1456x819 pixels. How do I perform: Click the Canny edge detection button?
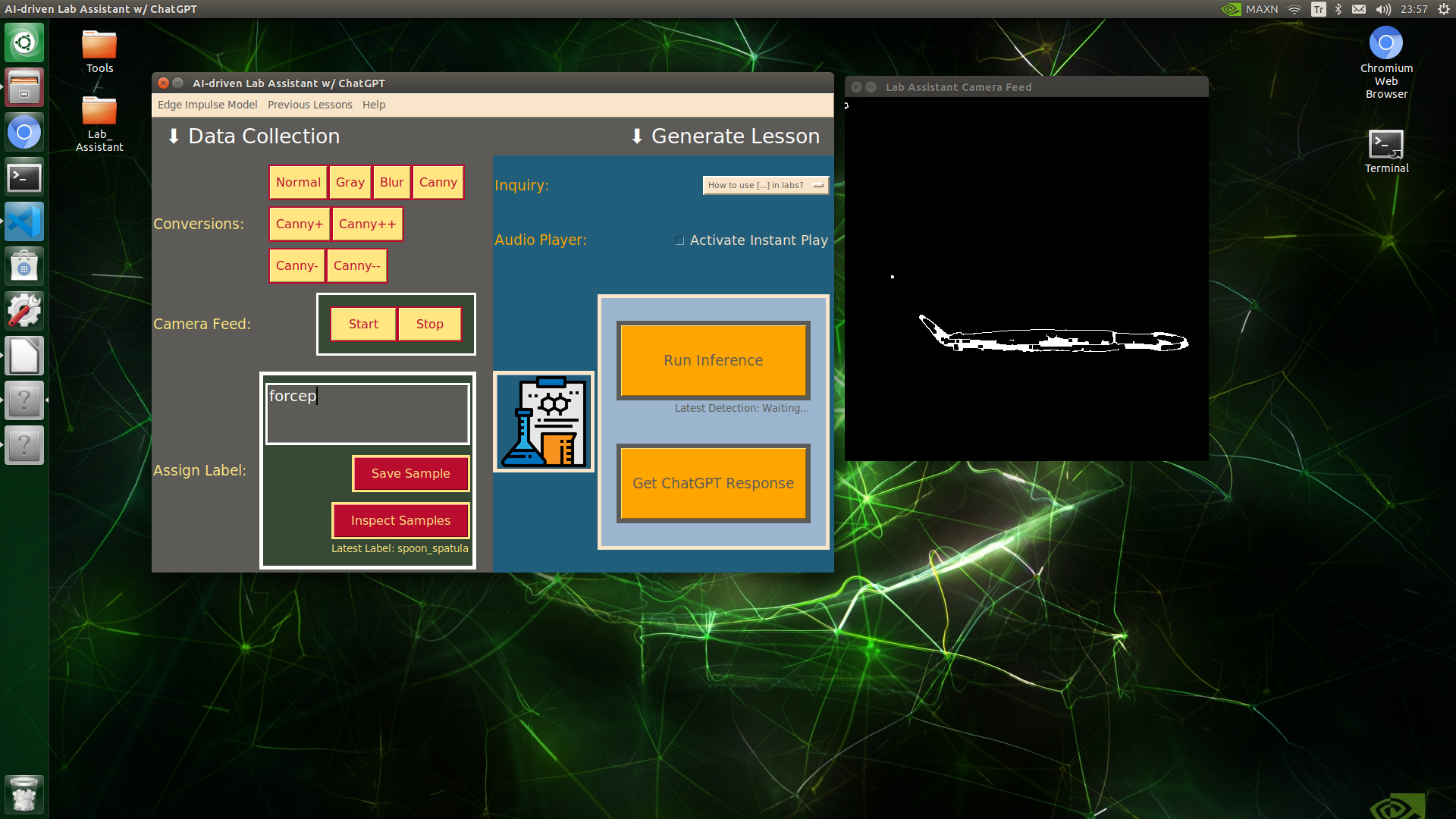click(437, 181)
